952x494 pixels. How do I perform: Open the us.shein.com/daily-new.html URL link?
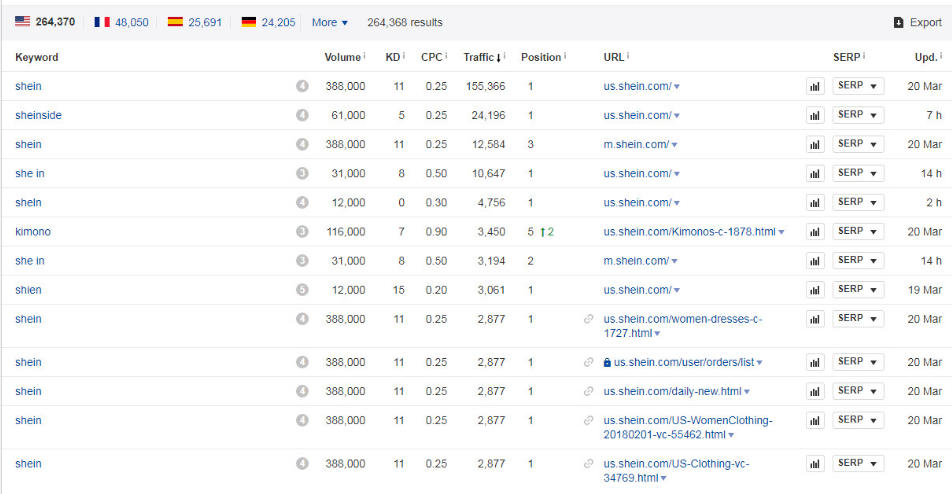[x=672, y=392]
